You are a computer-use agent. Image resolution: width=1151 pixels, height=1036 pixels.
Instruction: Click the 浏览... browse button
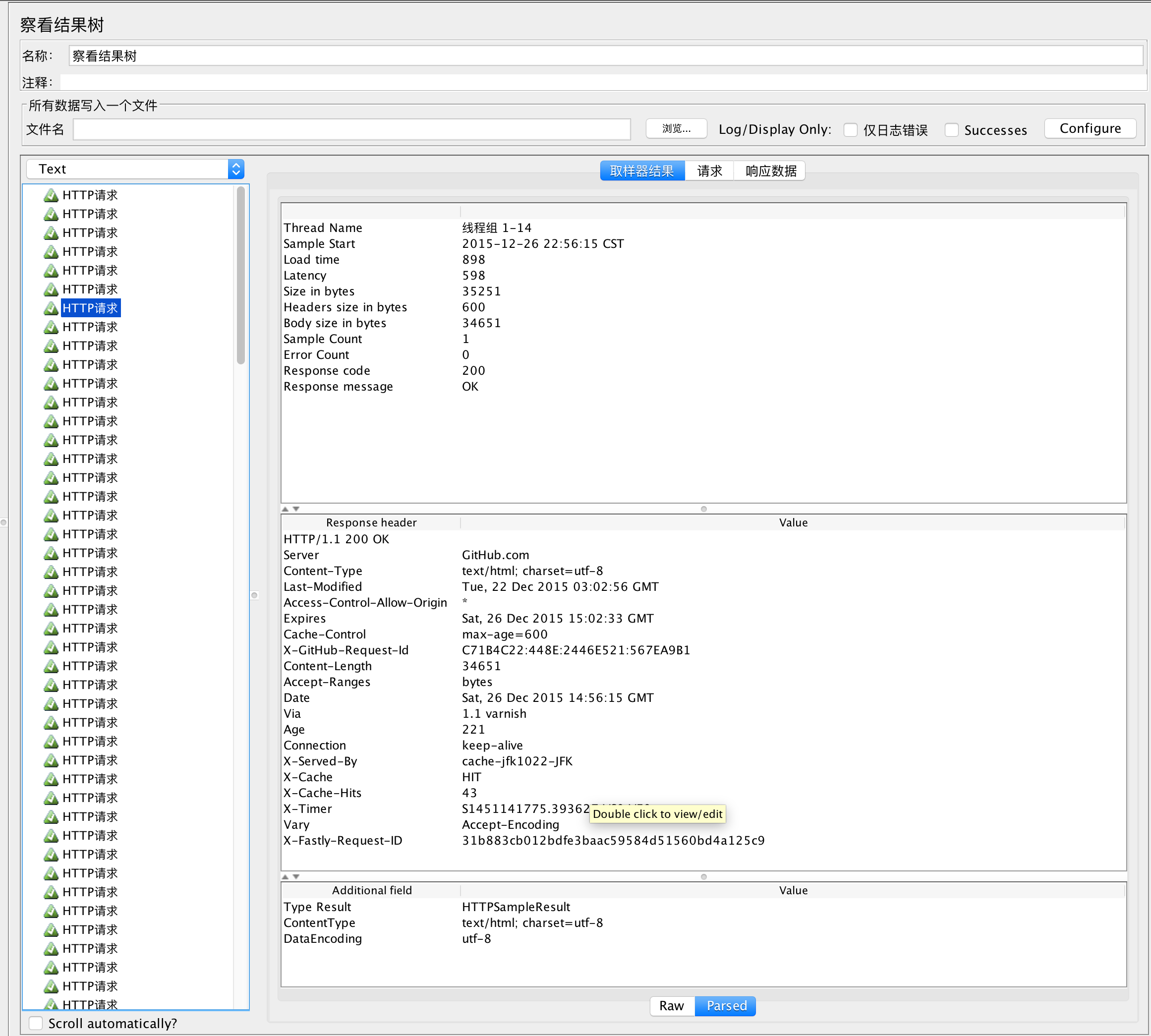coord(676,129)
